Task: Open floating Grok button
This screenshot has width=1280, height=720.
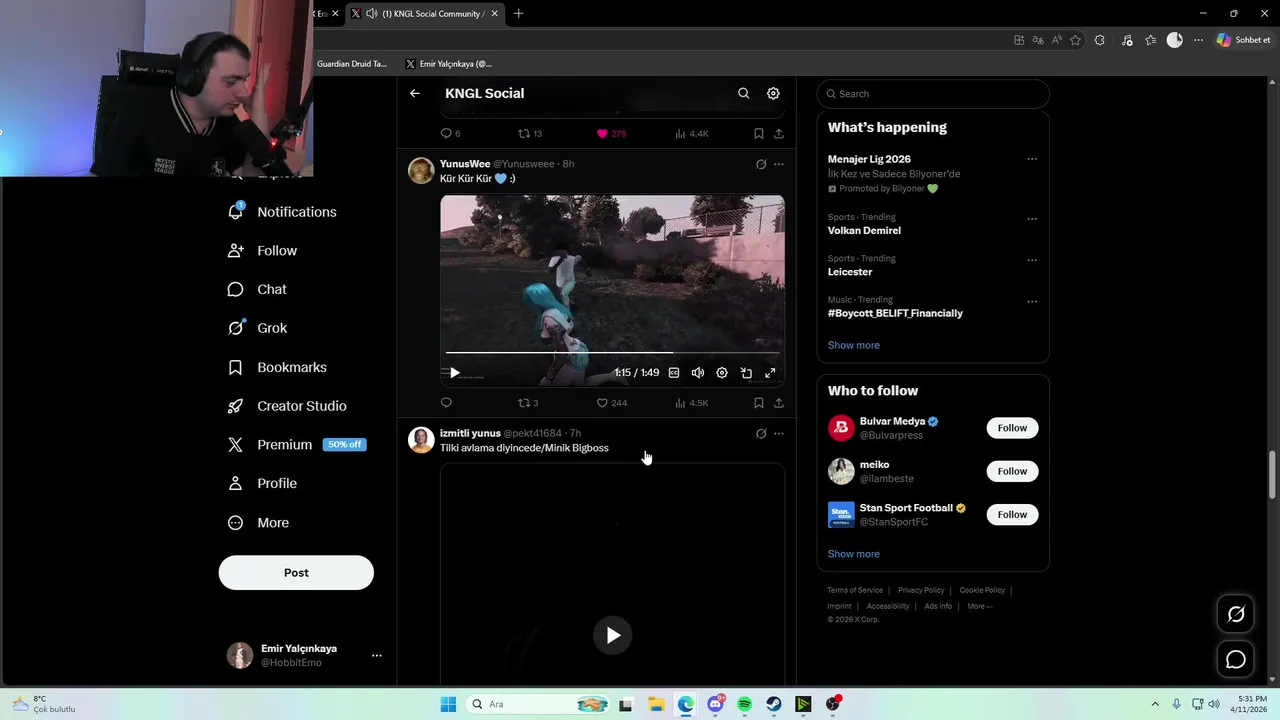Action: [x=1236, y=614]
